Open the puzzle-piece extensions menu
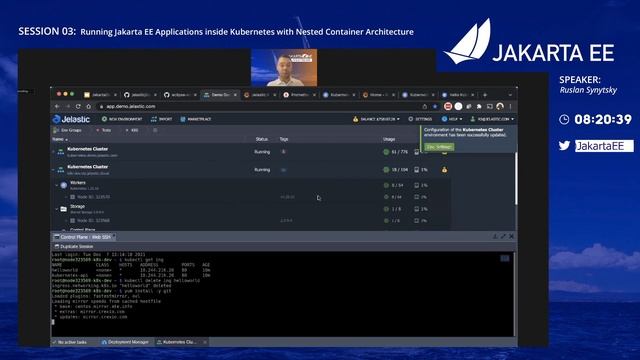This screenshot has height=360, width=640. click(479, 107)
